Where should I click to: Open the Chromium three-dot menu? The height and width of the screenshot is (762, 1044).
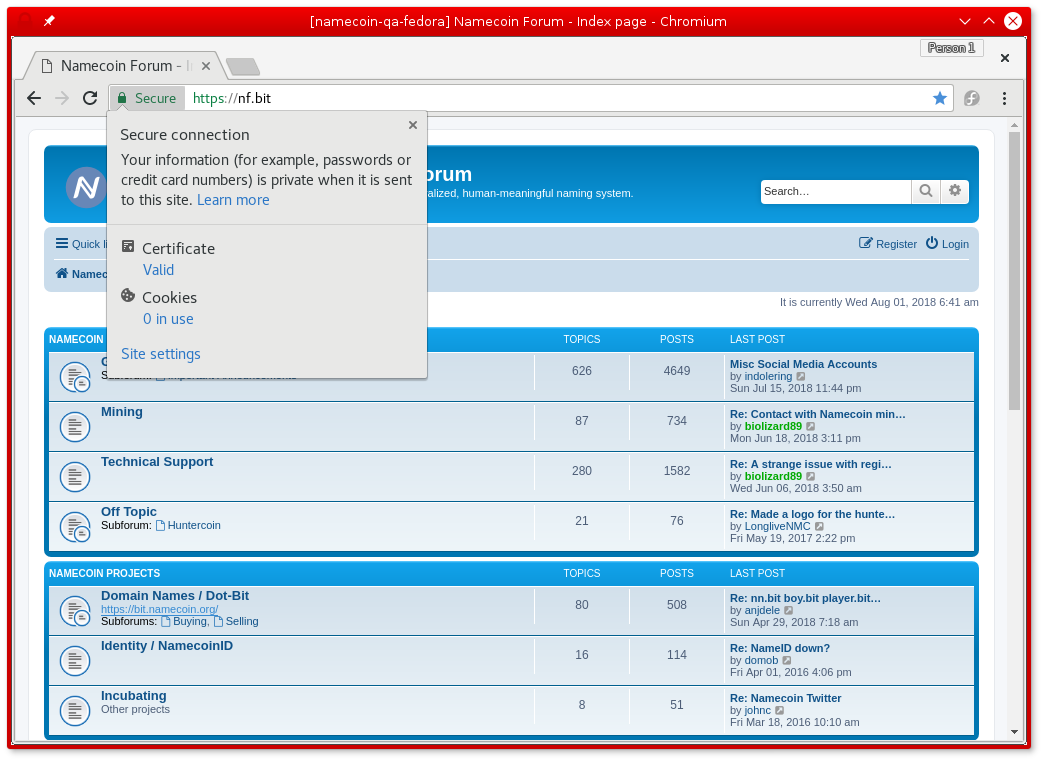(1004, 98)
